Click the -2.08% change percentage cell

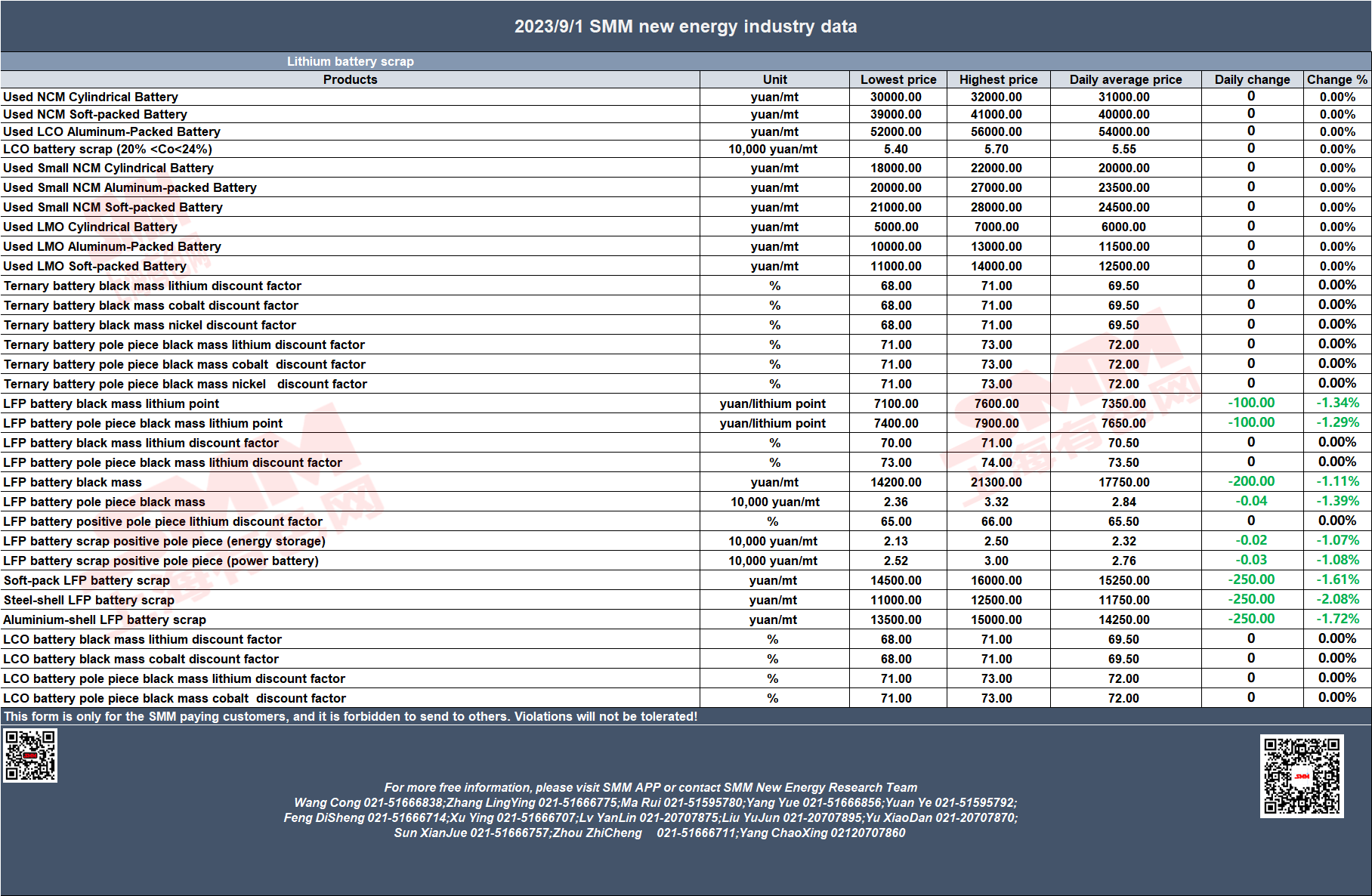[1337, 599]
